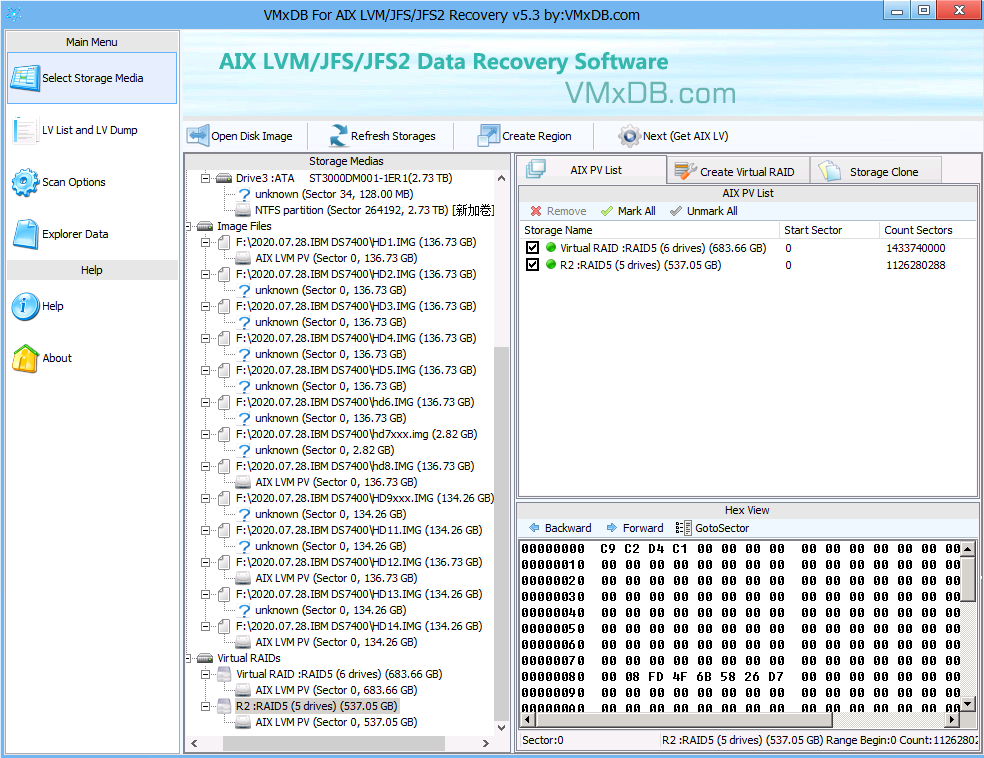Collapse the Drive3 ATA tree node
The width and height of the screenshot is (984, 758).
205,178
